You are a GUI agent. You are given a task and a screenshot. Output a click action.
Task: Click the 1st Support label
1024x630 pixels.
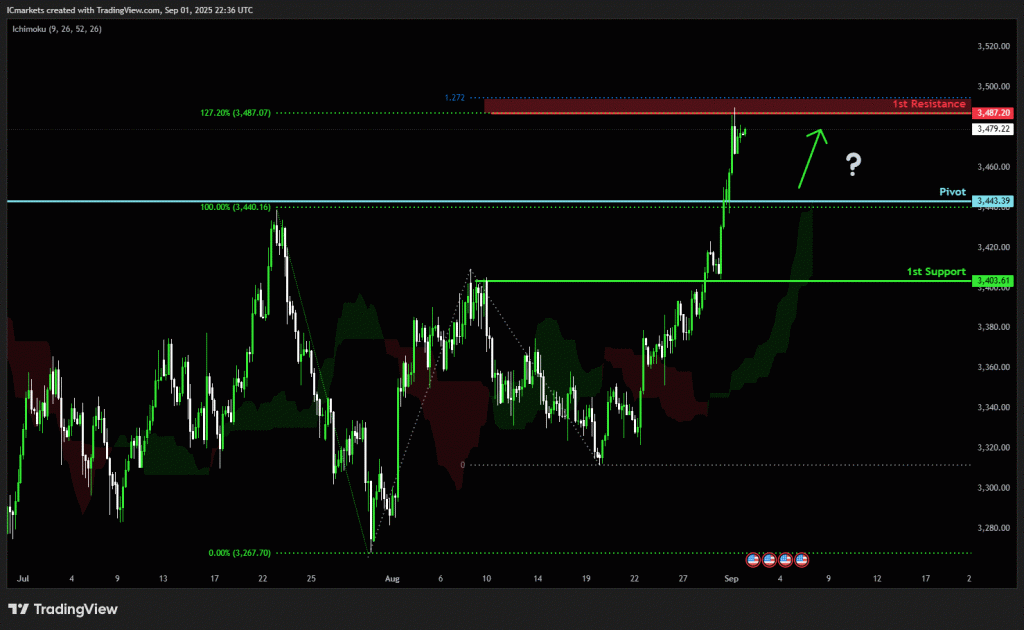coord(936,272)
